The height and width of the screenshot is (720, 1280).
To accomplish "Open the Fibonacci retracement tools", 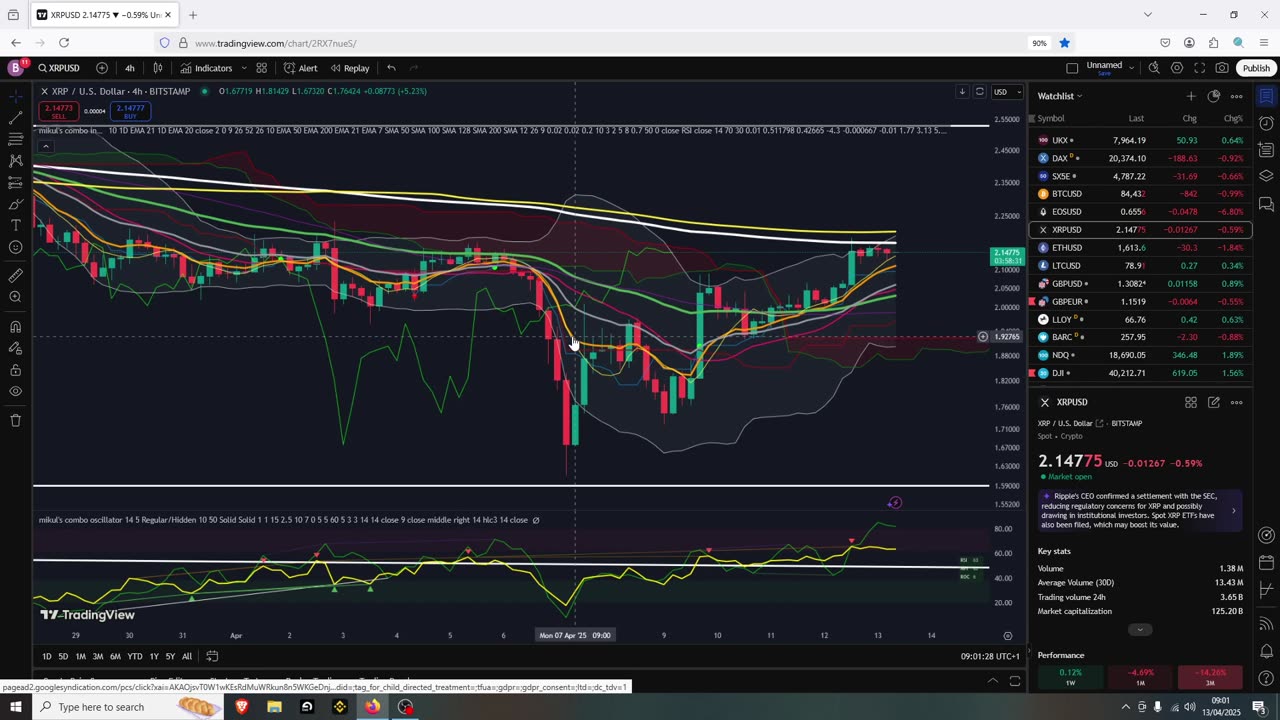I will click(x=15, y=139).
